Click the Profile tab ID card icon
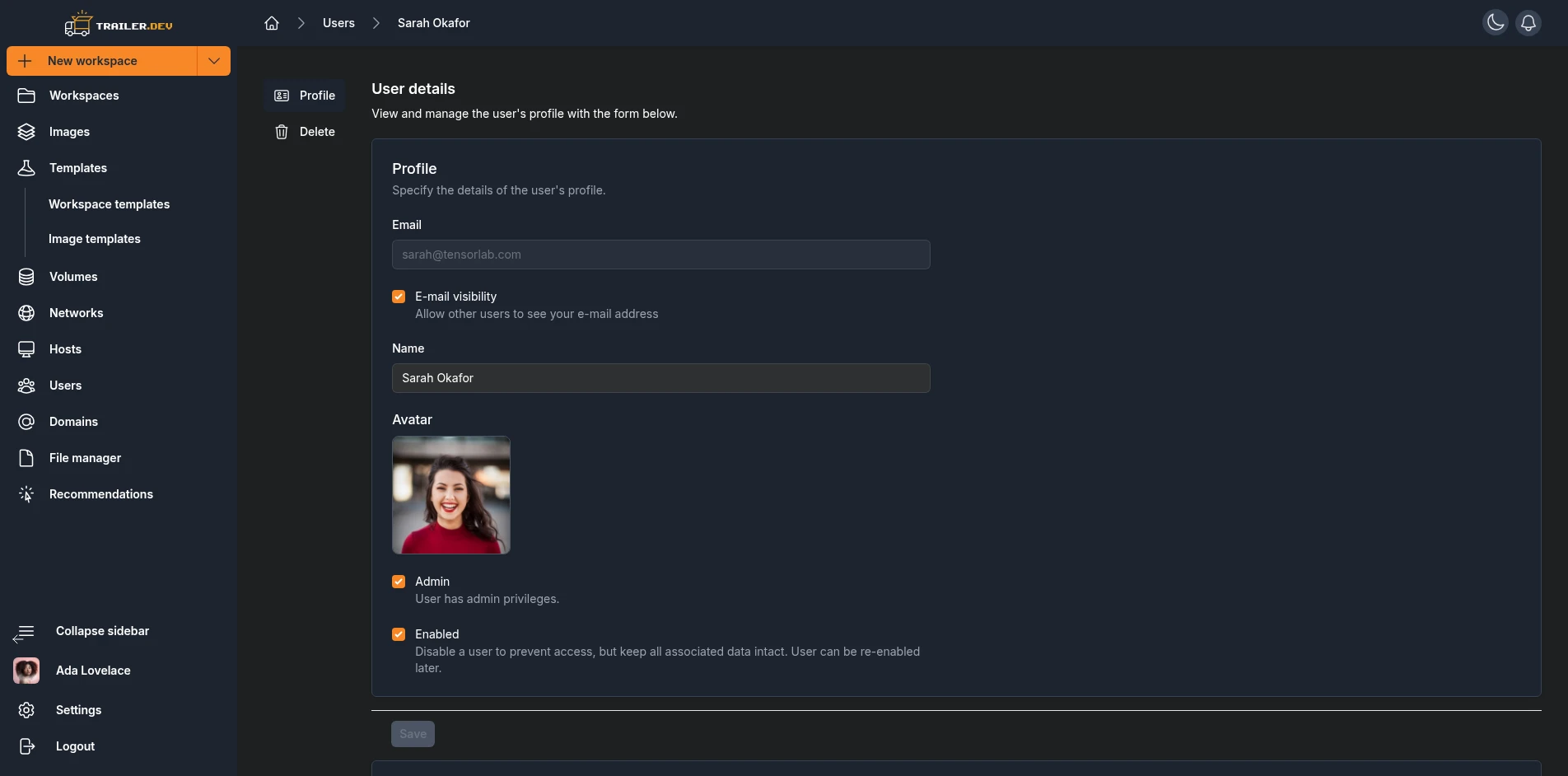Image resolution: width=1568 pixels, height=776 pixels. (282, 96)
